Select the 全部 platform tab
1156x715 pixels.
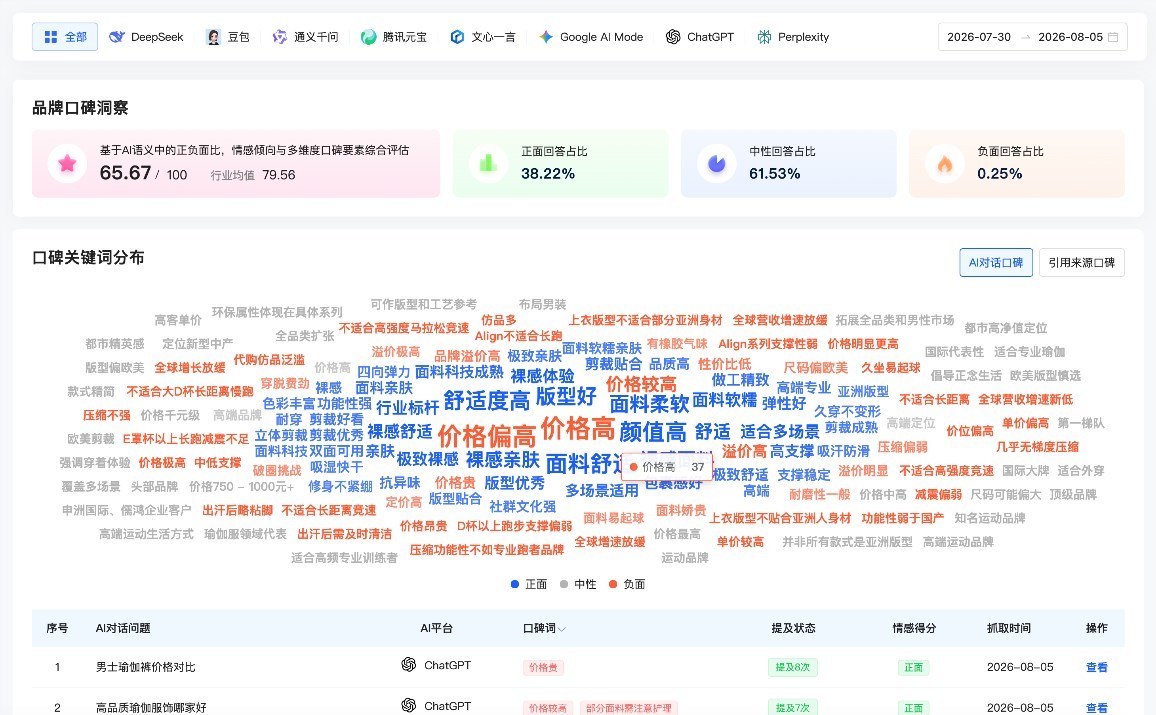tap(65, 37)
